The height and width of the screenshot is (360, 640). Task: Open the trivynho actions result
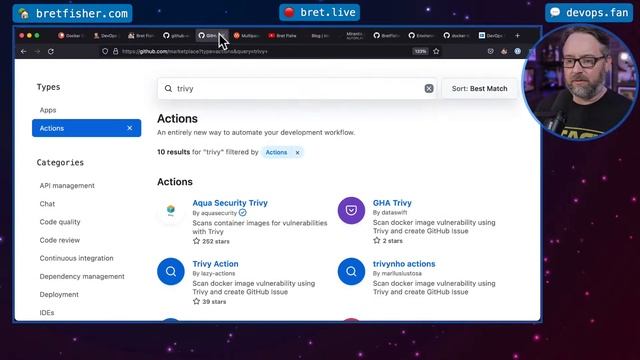[x=404, y=264]
